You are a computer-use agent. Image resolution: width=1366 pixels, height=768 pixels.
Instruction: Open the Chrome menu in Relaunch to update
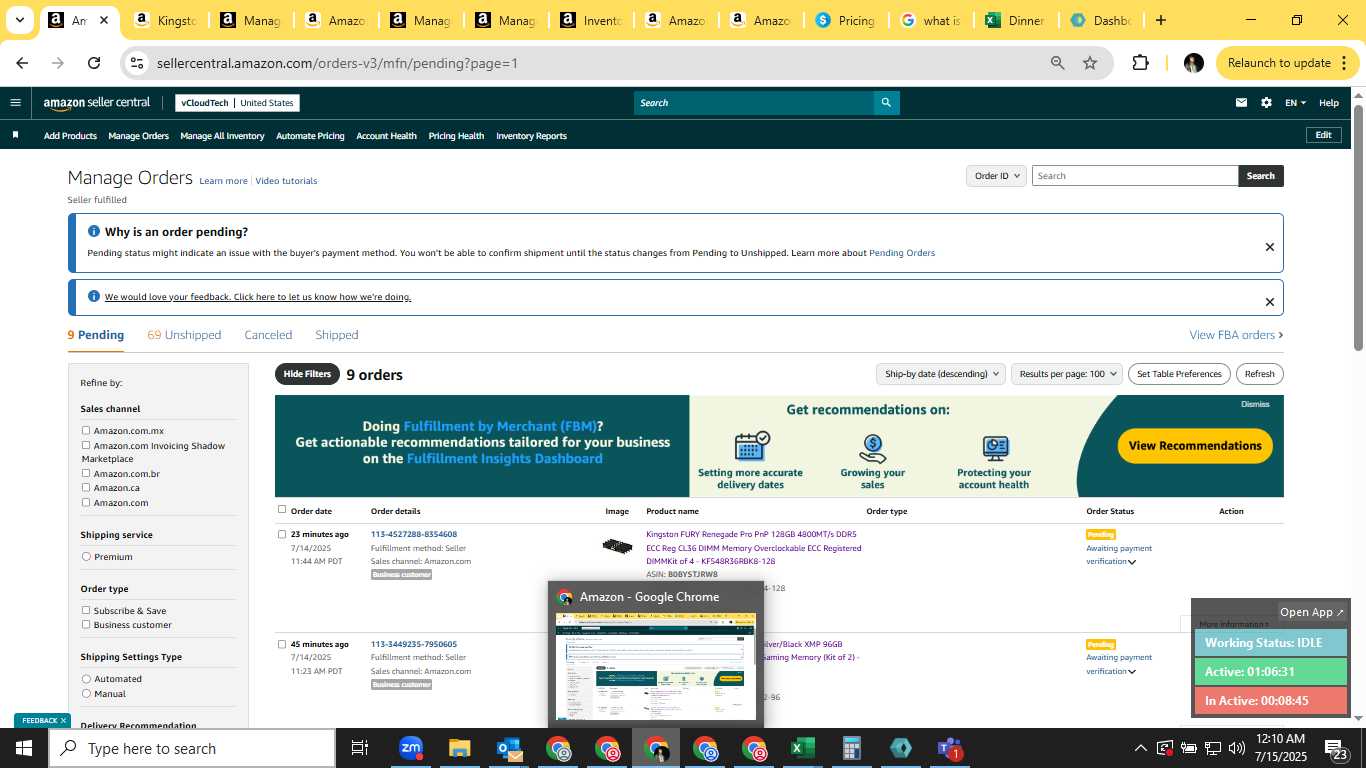pos(1342,63)
